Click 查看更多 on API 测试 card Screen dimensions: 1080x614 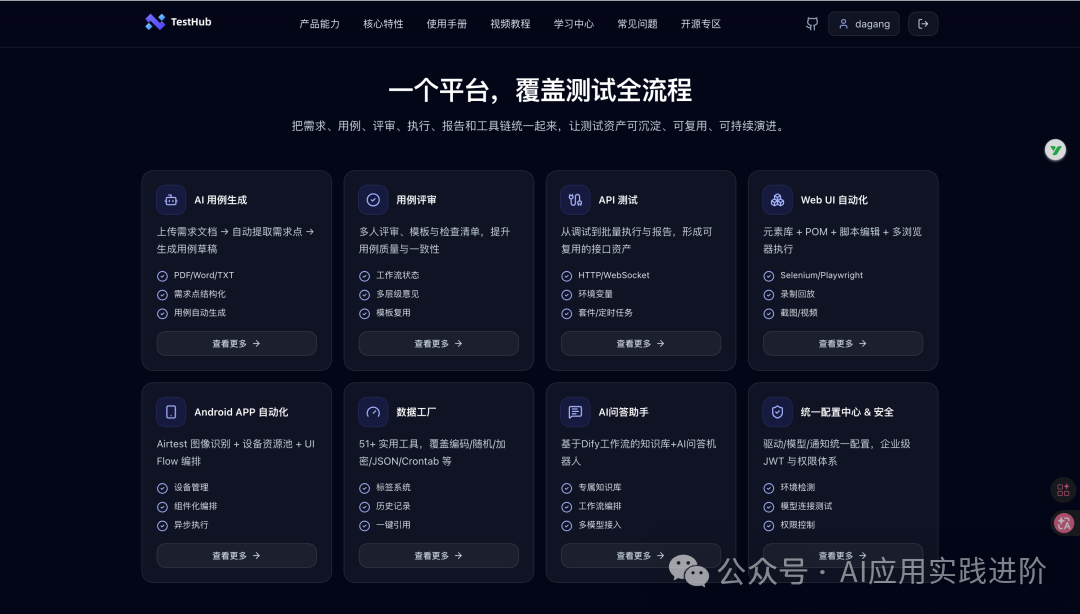641,343
